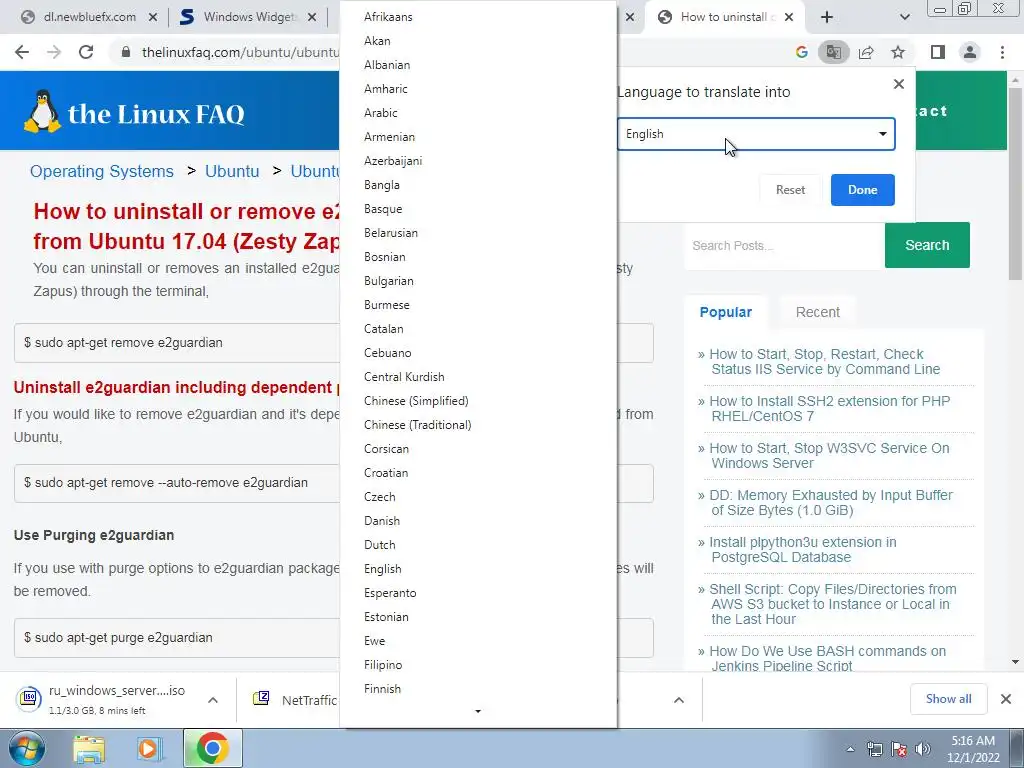1024x768 pixels.
Task: Click the padlock site info icon
Action: (x=126, y=52)
